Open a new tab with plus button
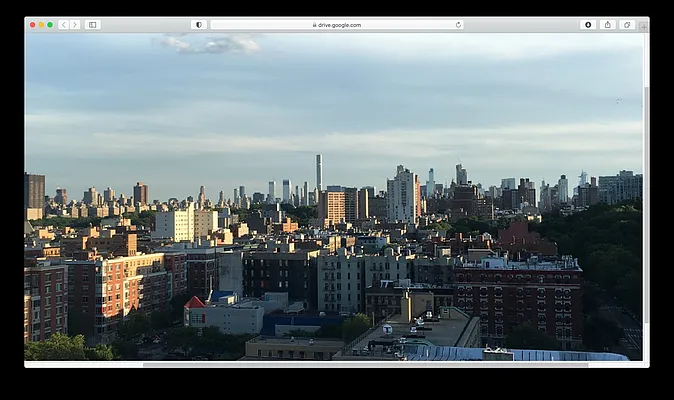 click(643, 26)
